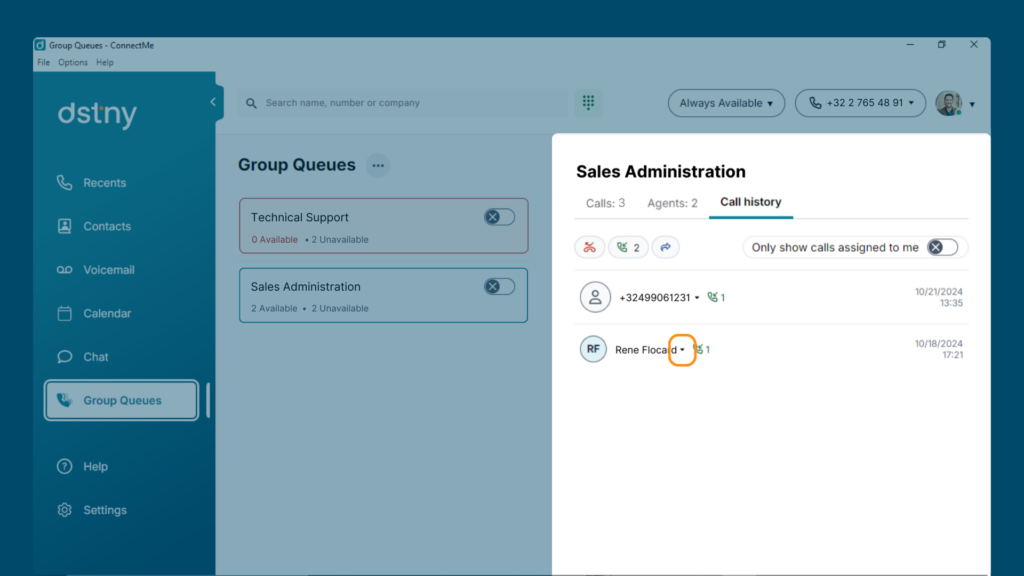Toggle the Technical Support queue switch
Viewport: 1024px width, 576px height.
(x=500, y=217)
